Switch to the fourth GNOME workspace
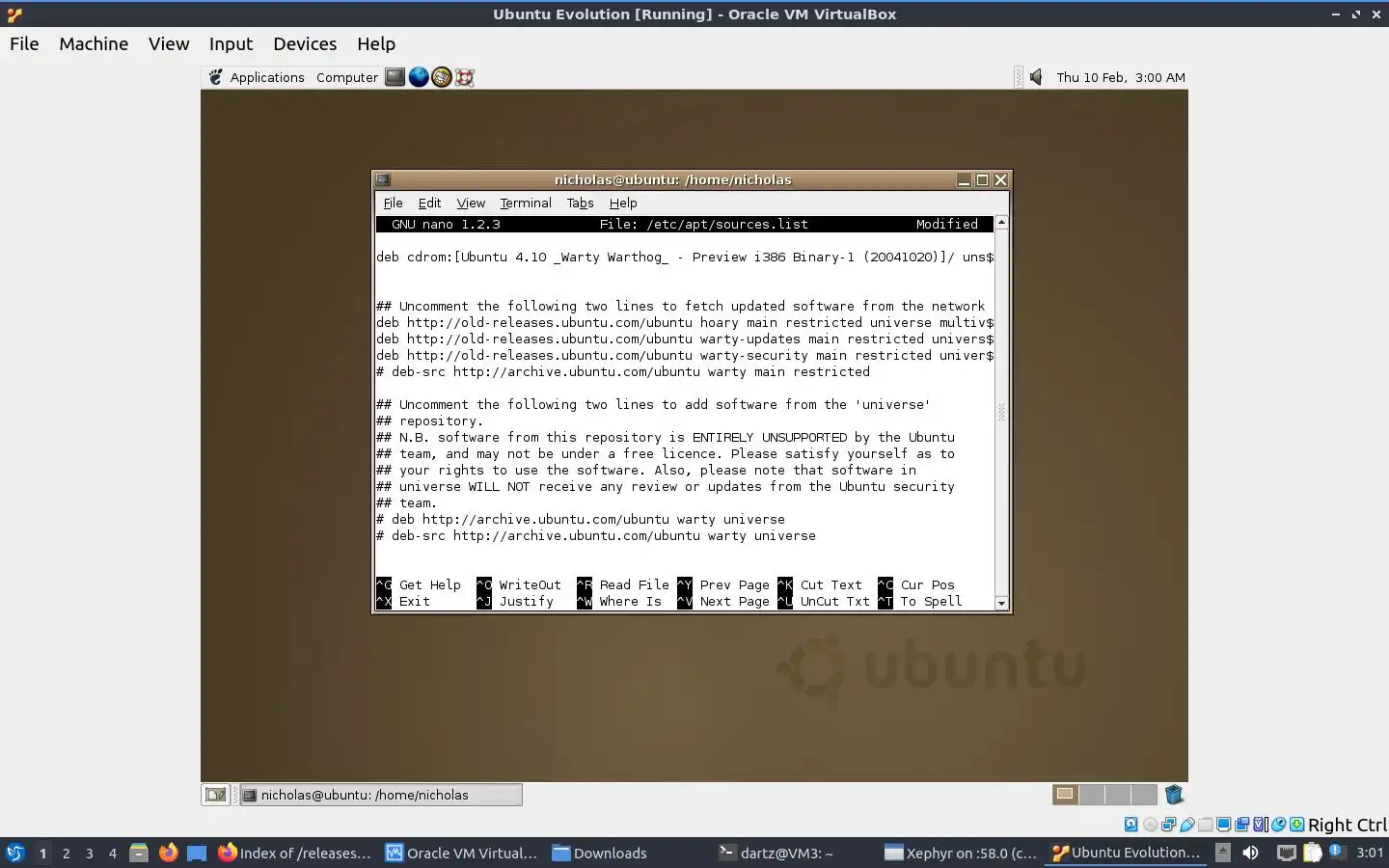The height and width of the screenshot is (868, 1389). pyautogui.click(x=1144, y=795)
